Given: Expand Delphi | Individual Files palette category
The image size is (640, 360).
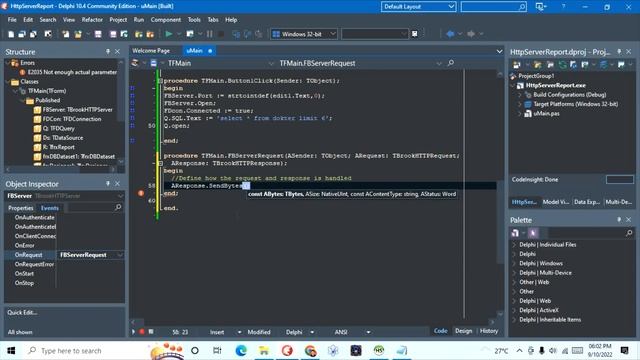Looking at the screenshot, I should click(514, 244).
